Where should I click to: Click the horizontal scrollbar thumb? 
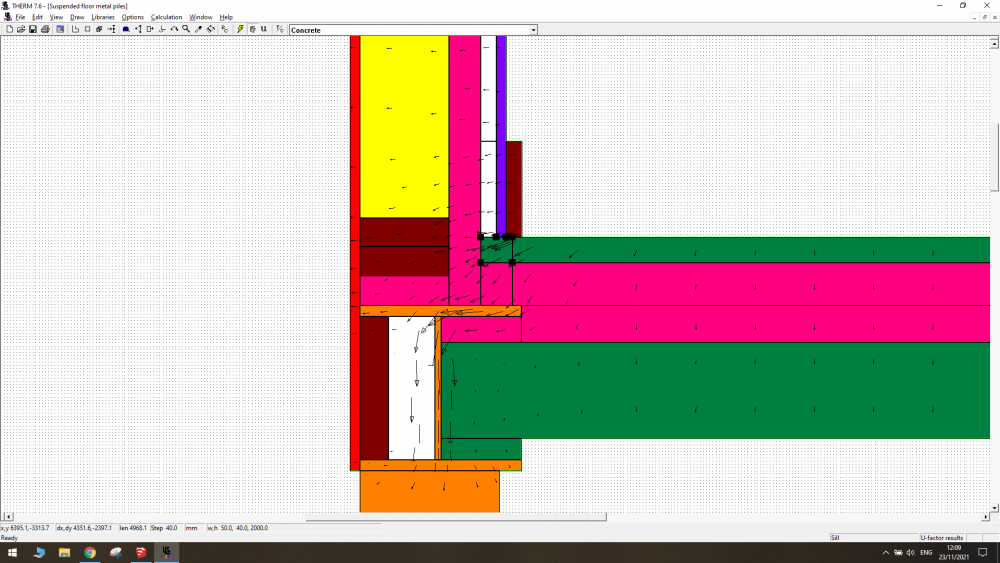pos(455,516)
